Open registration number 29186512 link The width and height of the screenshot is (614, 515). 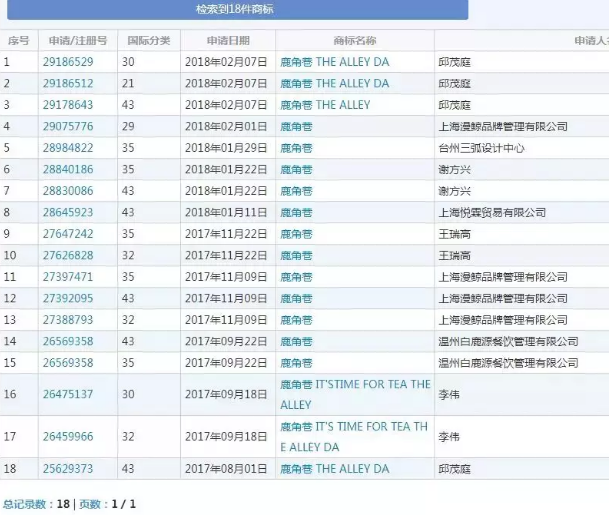pos(68,84)
